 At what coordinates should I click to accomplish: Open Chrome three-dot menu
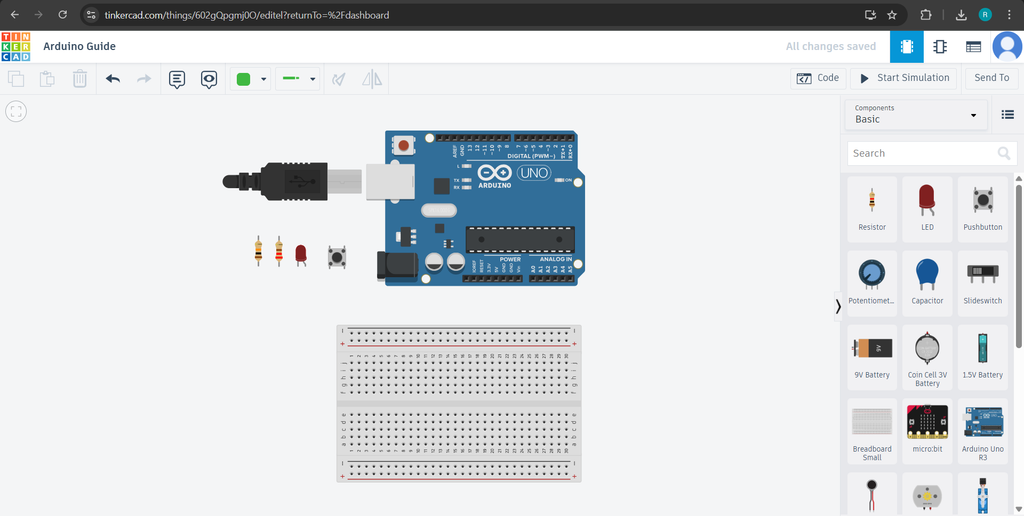1009,14
